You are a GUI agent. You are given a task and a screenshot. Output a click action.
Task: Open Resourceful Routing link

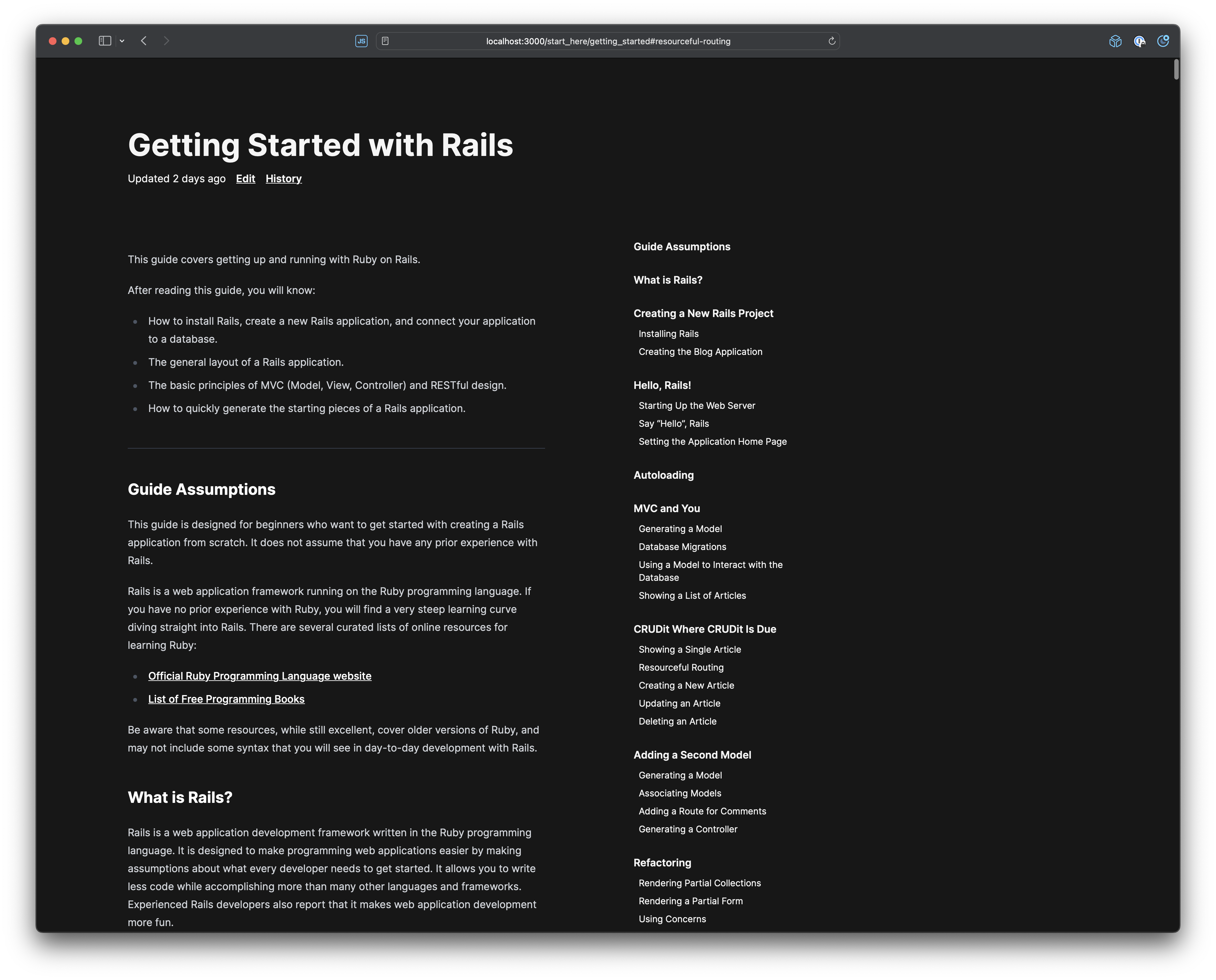pyautogui.click(x=681, y=667)
